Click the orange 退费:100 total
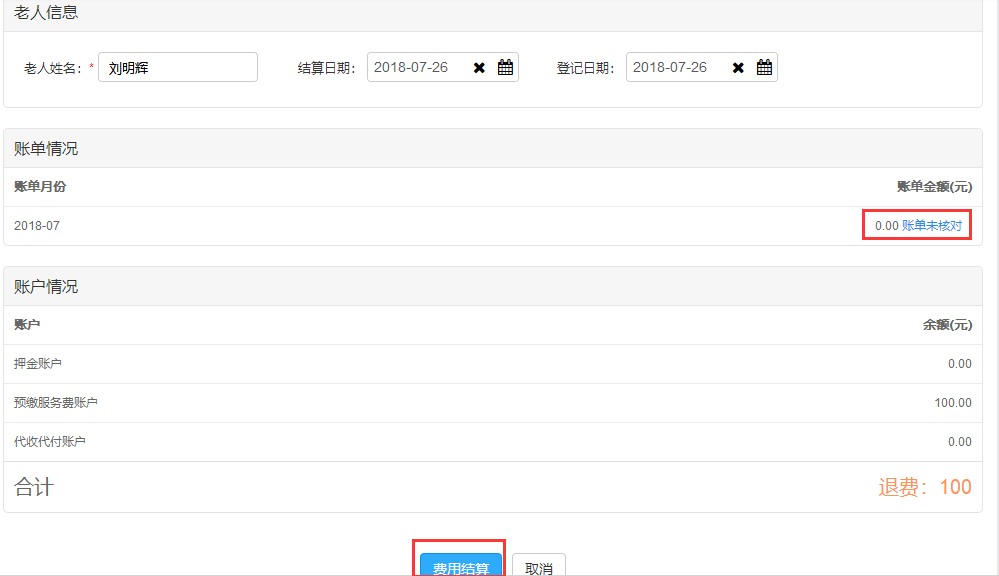 (924, 487)
